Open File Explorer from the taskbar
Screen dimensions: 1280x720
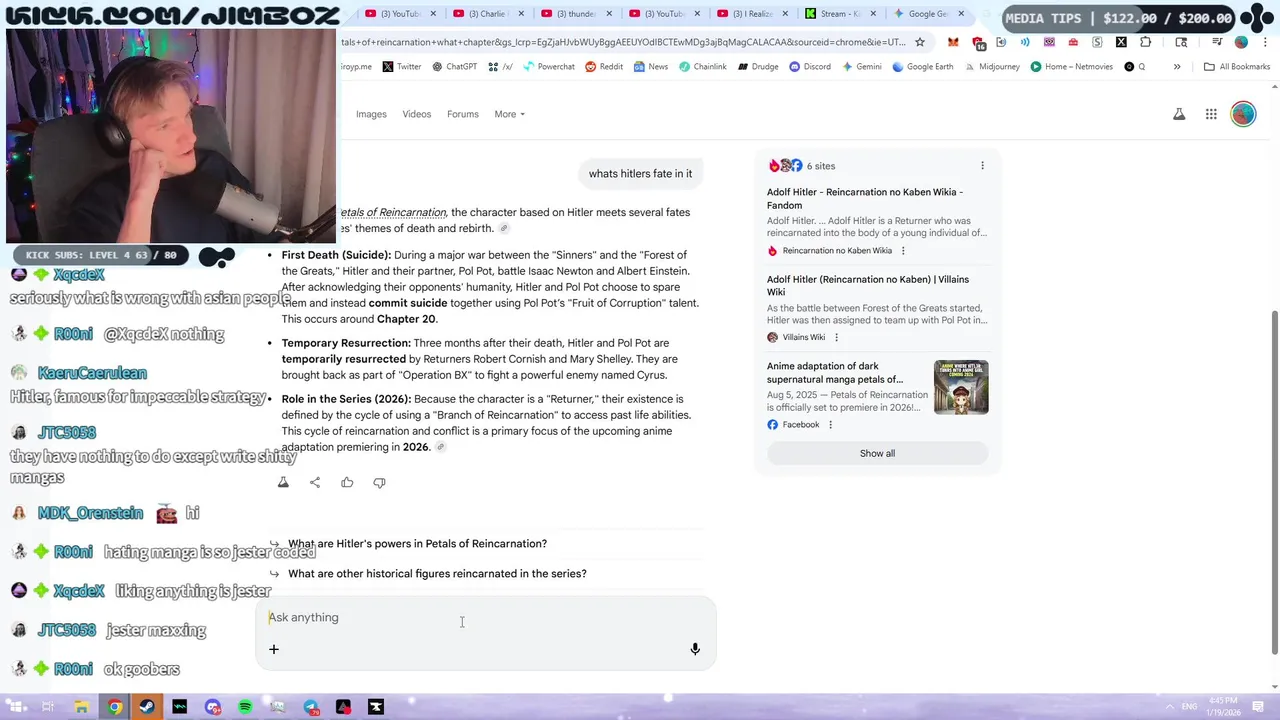(81, 707)
